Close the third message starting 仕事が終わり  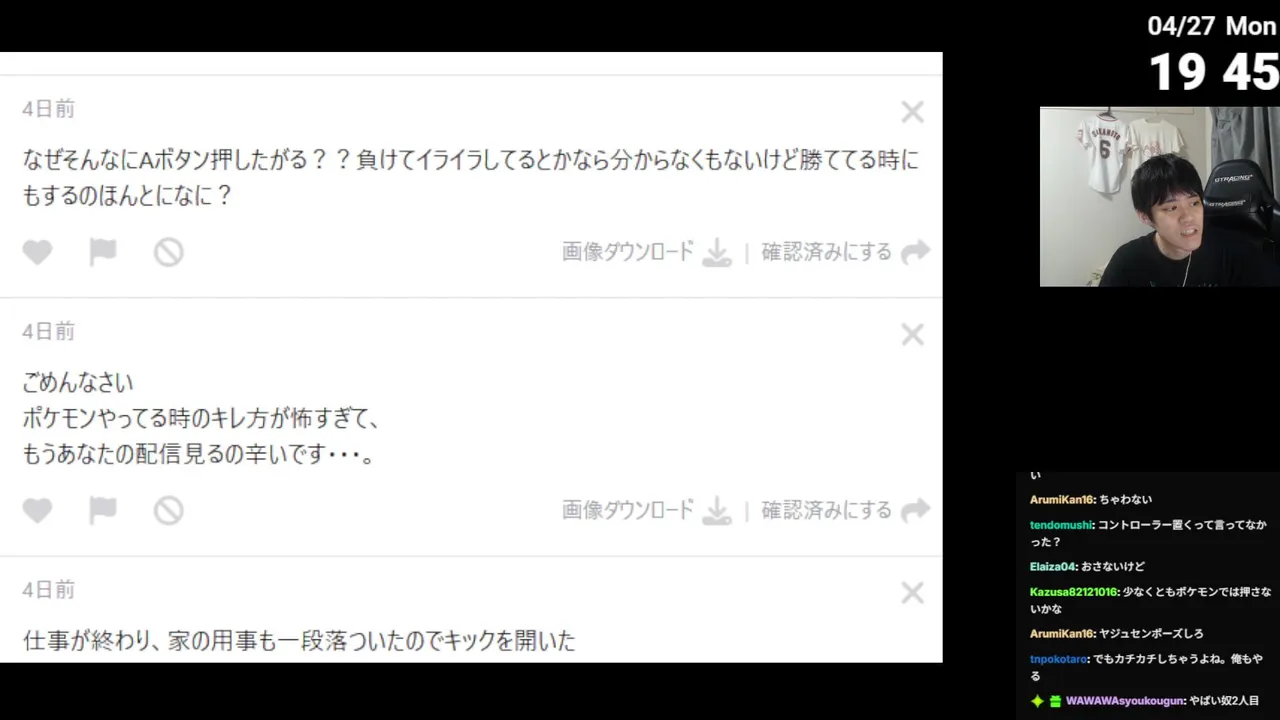click(912, 593)
